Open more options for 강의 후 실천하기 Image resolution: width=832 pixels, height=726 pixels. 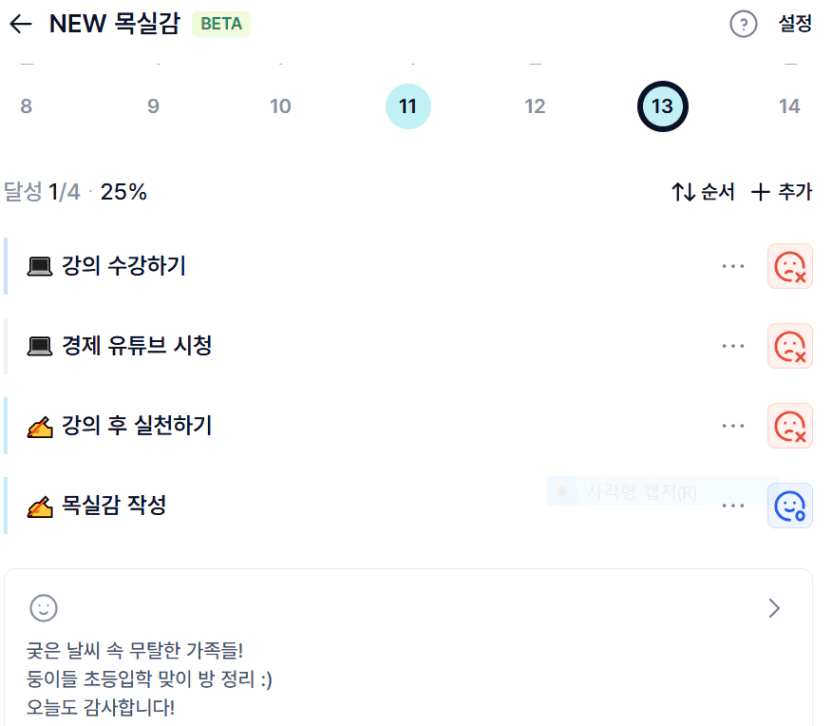733,426
